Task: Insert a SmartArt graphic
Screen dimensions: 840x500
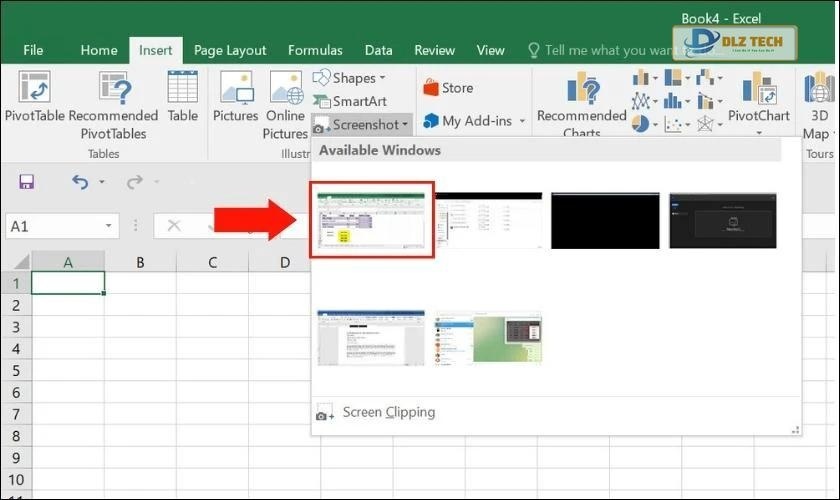Action: pyautogui.click(x=349, y=101)
